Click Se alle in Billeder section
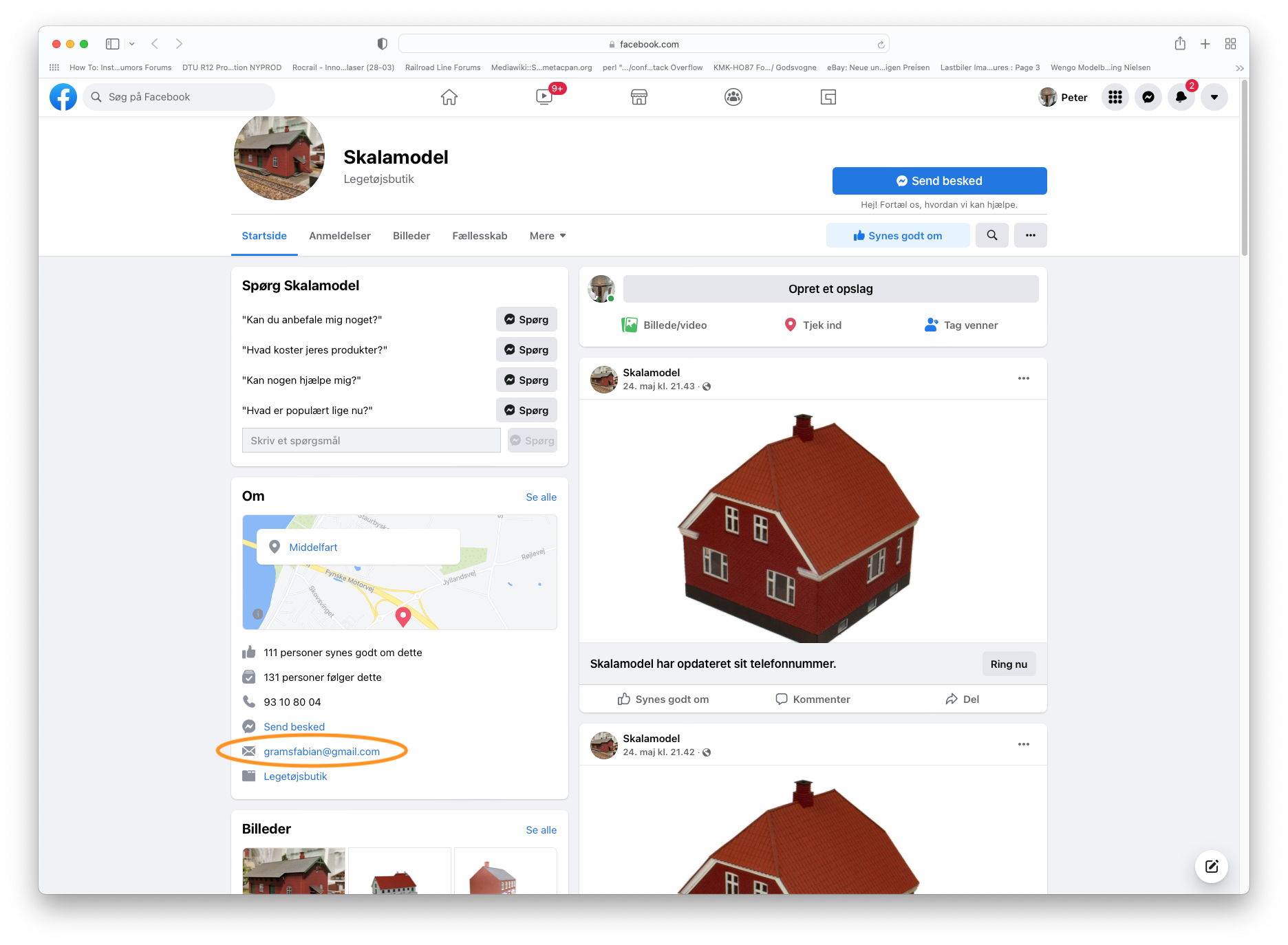 click(x=541, y=829)
